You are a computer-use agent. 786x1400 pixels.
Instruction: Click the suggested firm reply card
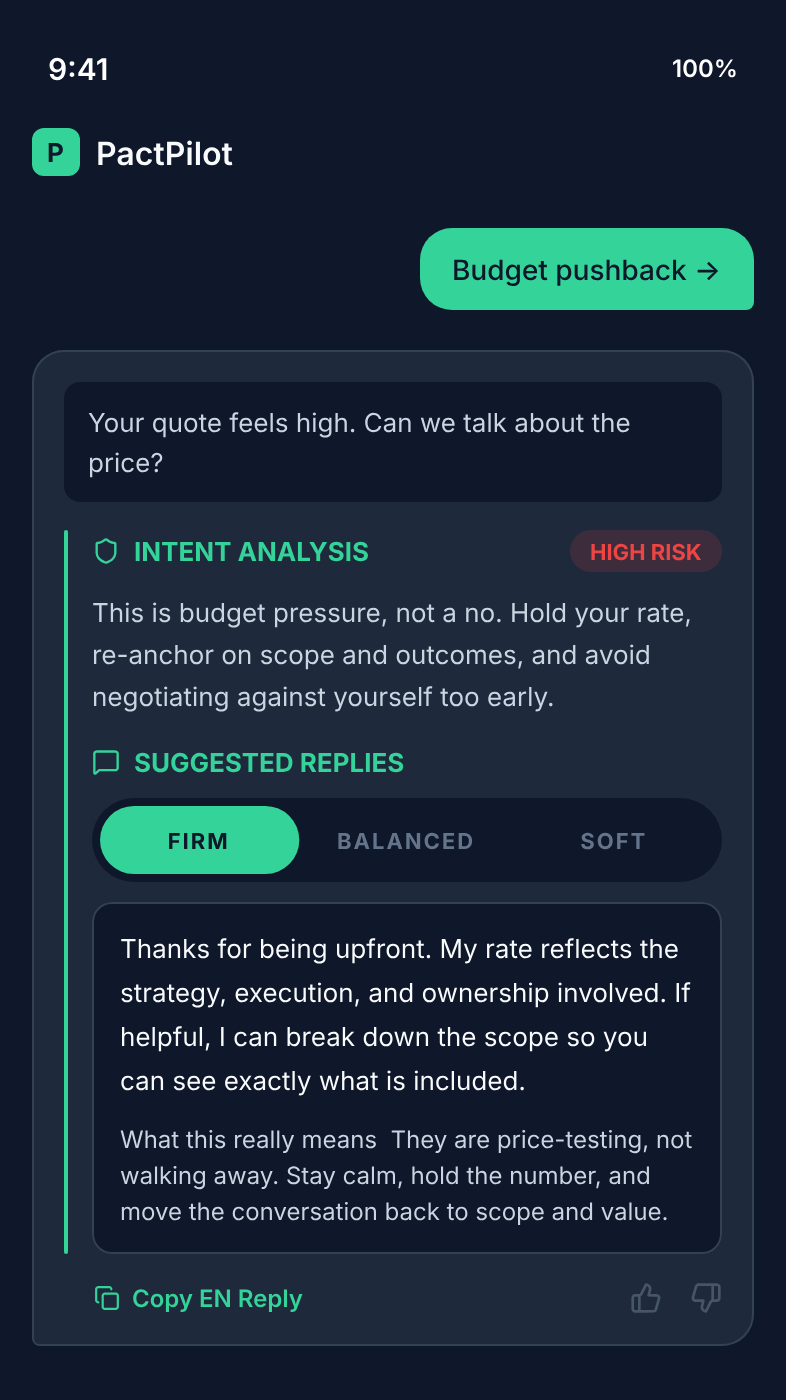[x=407, y=1078]
